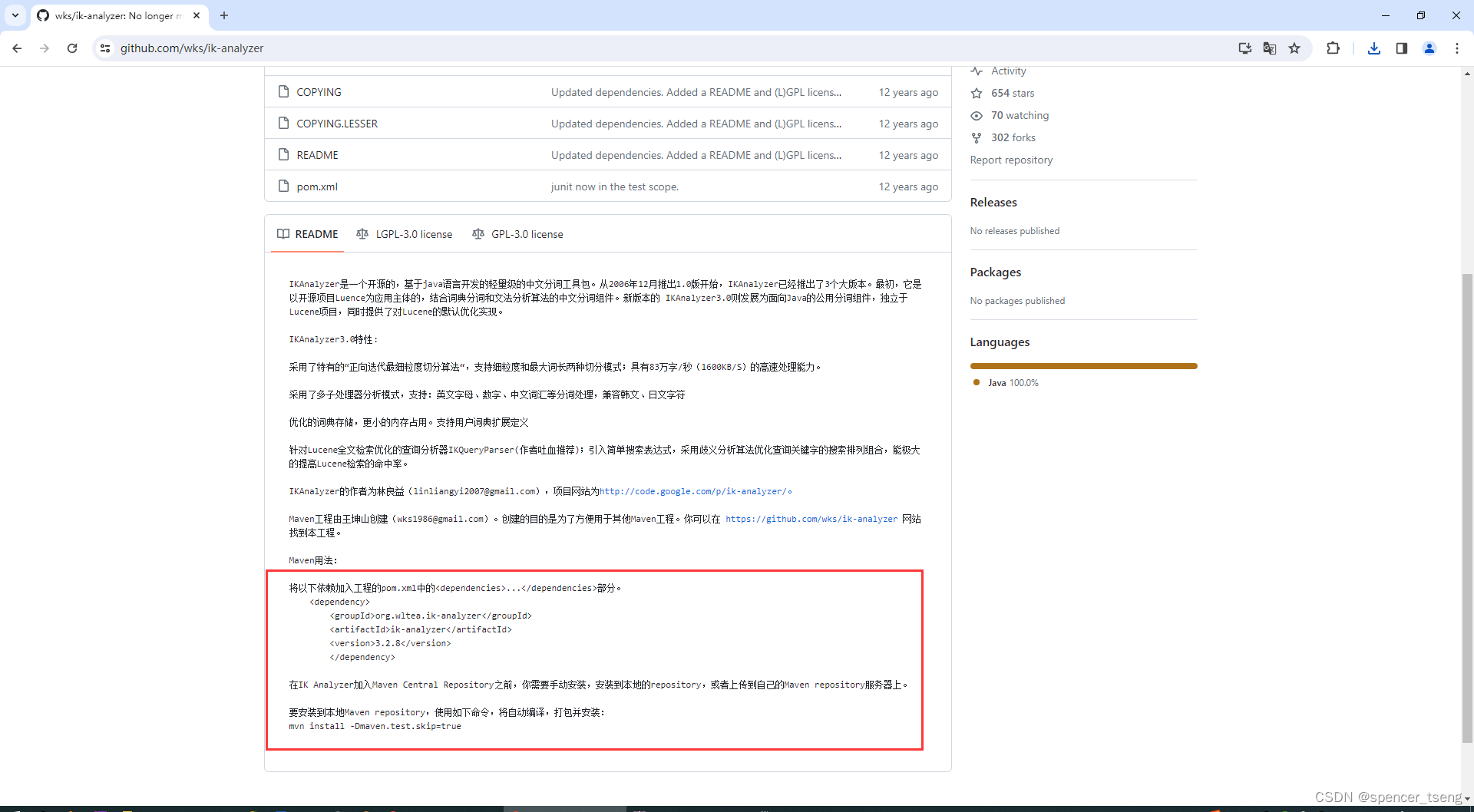Click the file icon next to README
1474x812 pixels.
tap(283, 154)
